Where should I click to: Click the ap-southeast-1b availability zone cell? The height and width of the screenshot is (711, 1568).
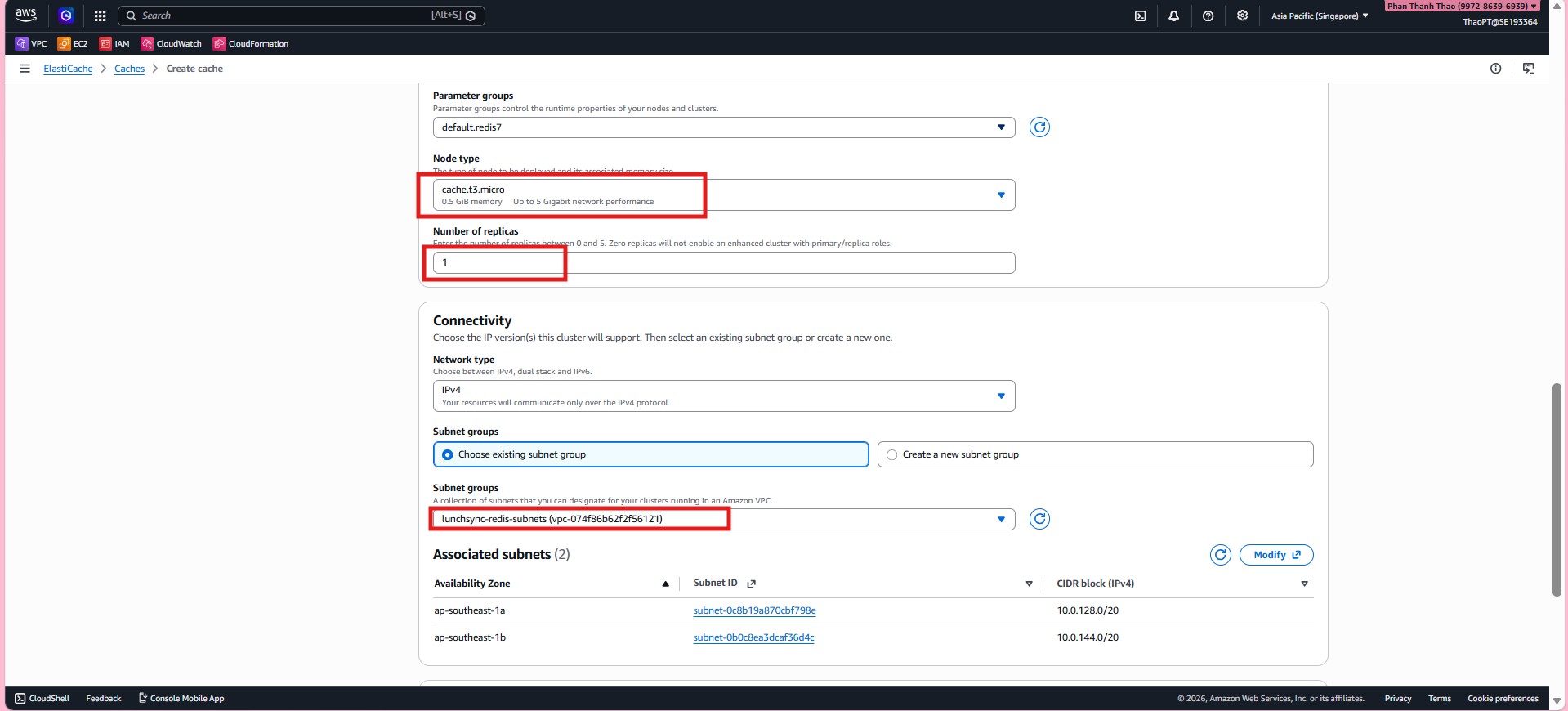tap(470, 637)
